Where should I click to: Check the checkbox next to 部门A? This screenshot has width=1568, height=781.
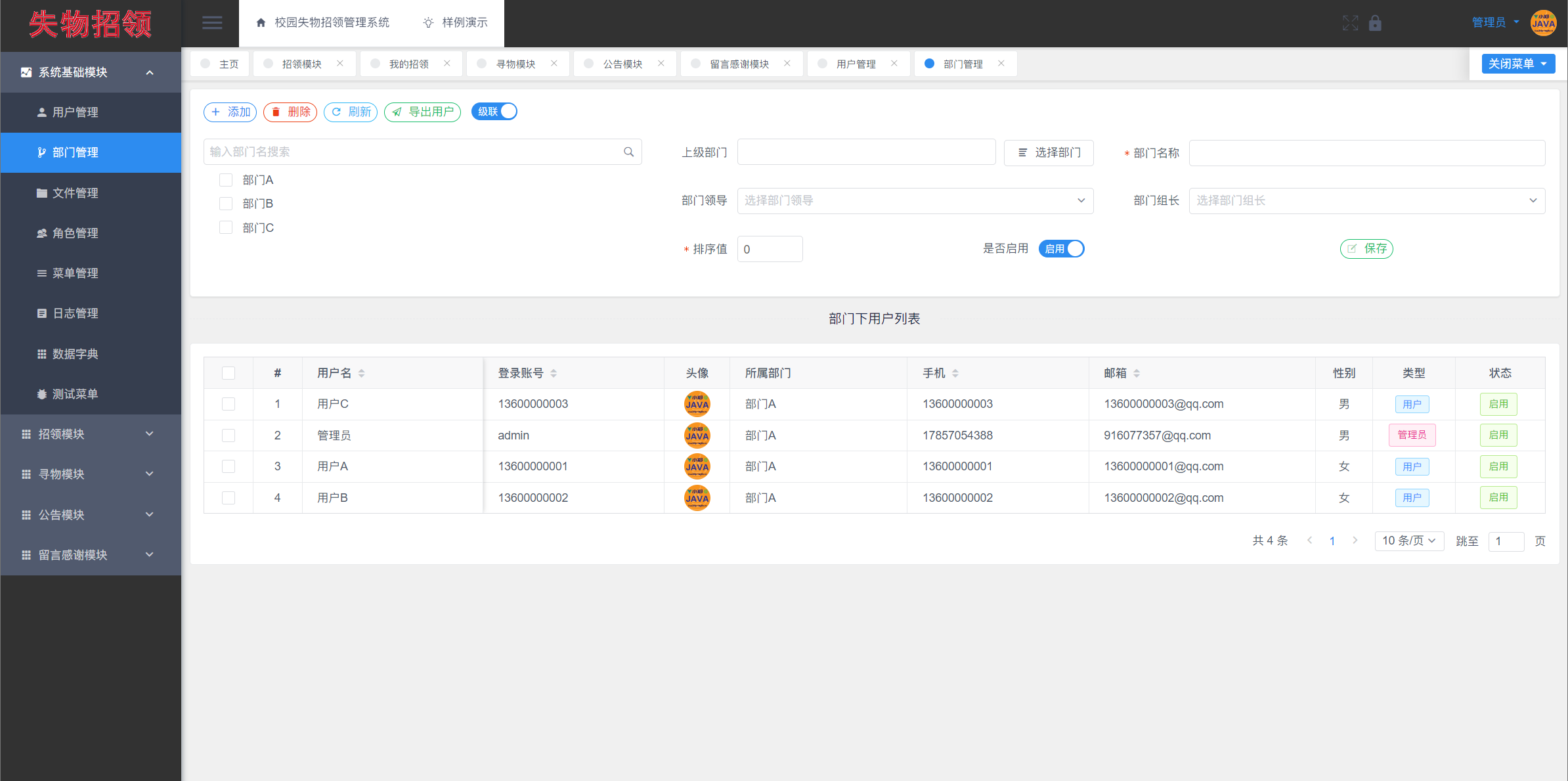[225, 179]
